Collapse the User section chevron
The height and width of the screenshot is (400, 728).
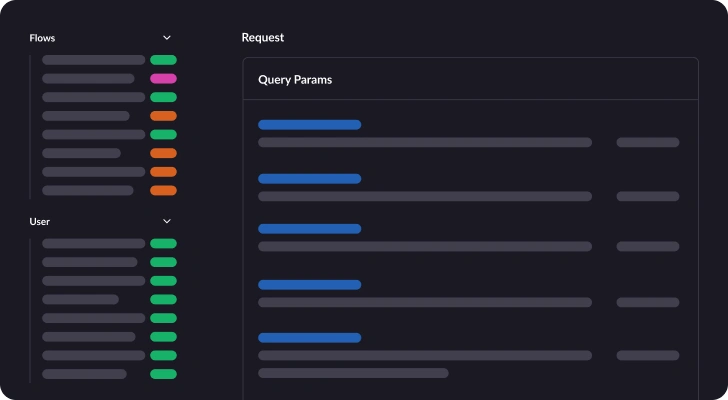pyautogui.click(x=167, y=221)
